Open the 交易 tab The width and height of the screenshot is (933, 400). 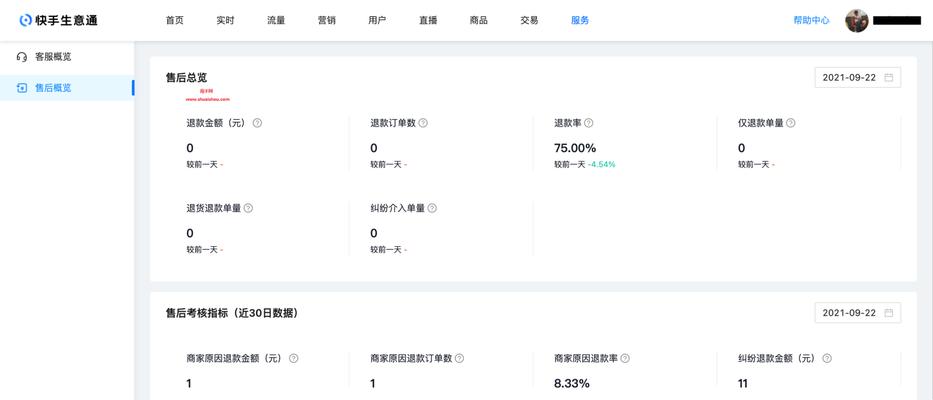coord(529,20)
